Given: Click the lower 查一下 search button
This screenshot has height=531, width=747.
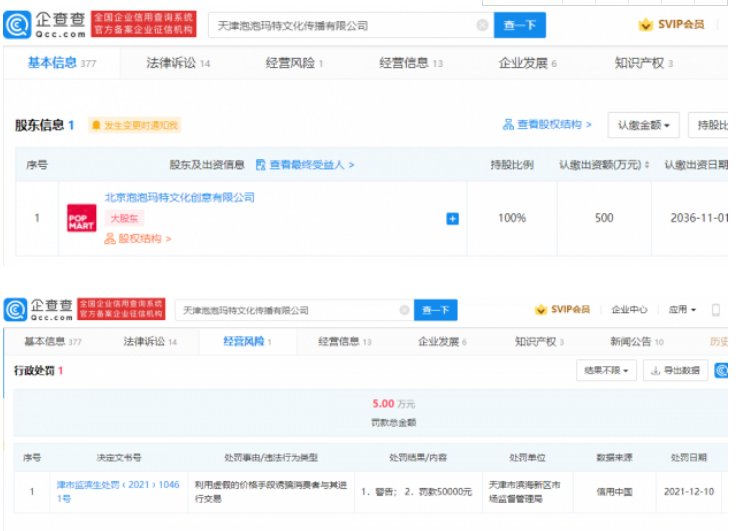Looking at the screenshot, I should pyautogui.click(x=435, y=310).
